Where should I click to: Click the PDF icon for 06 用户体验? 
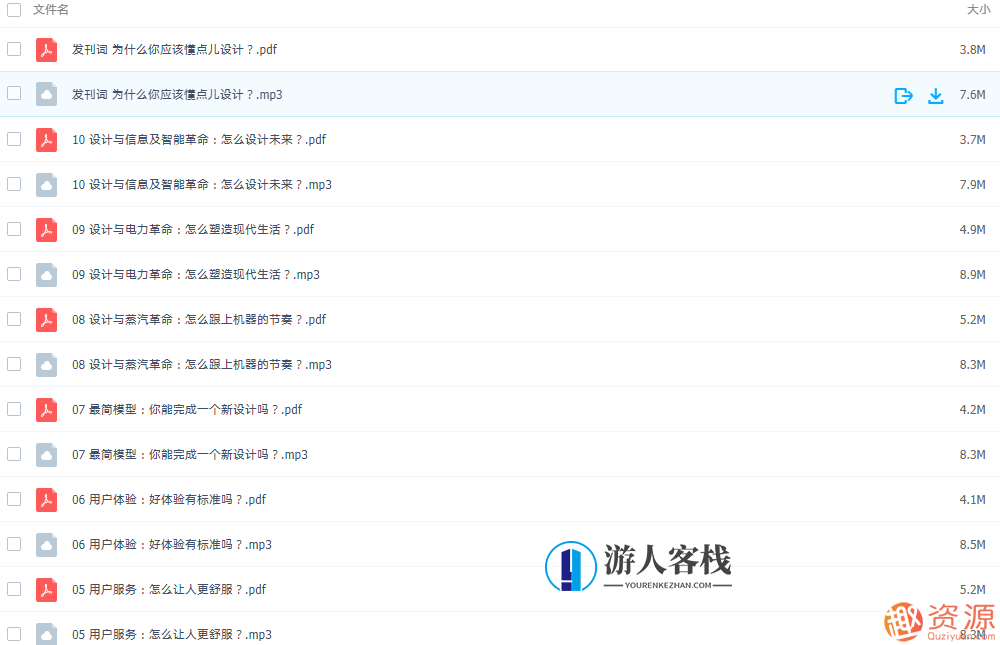[46, 499]
